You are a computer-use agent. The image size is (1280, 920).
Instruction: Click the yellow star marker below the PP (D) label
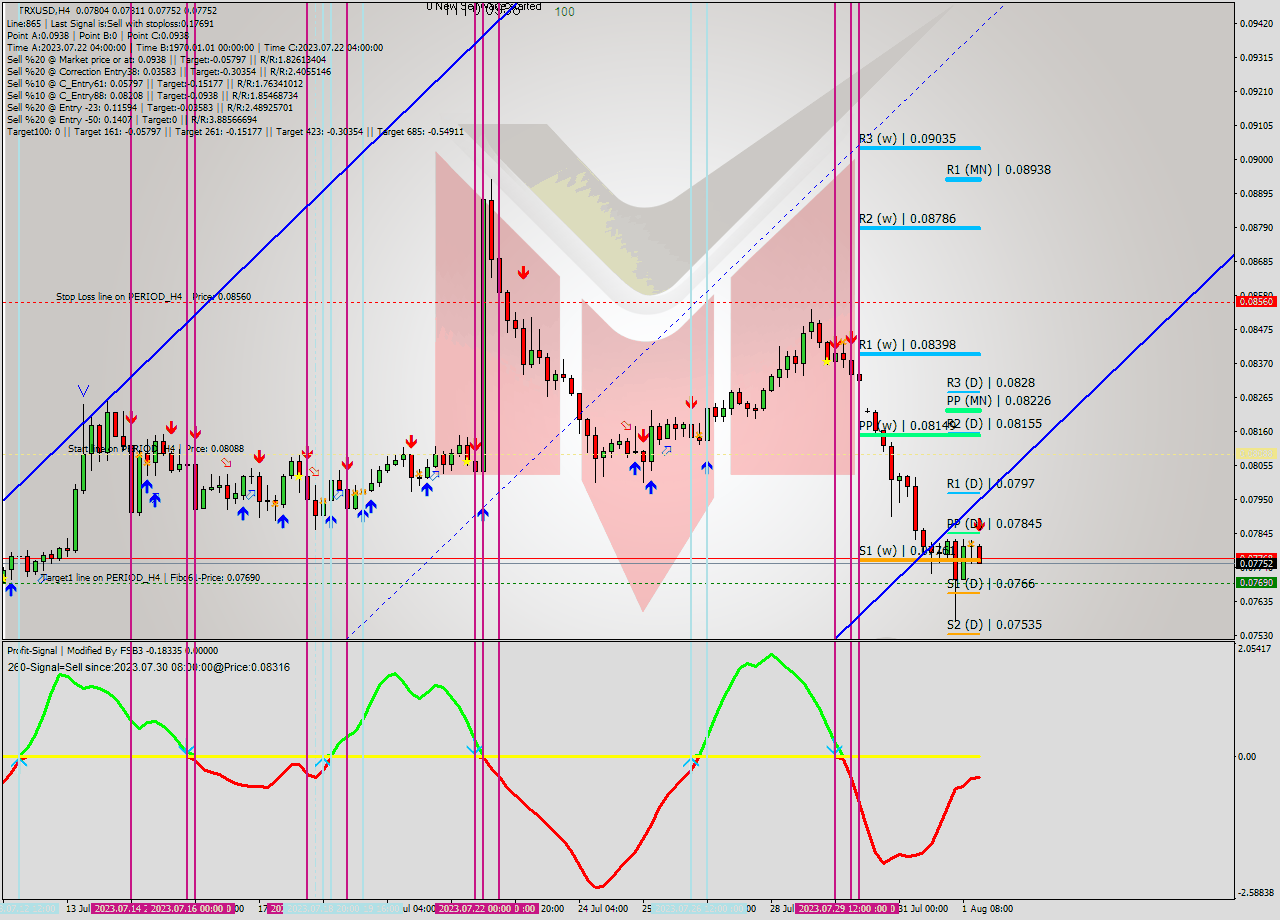tap(971, 543)
